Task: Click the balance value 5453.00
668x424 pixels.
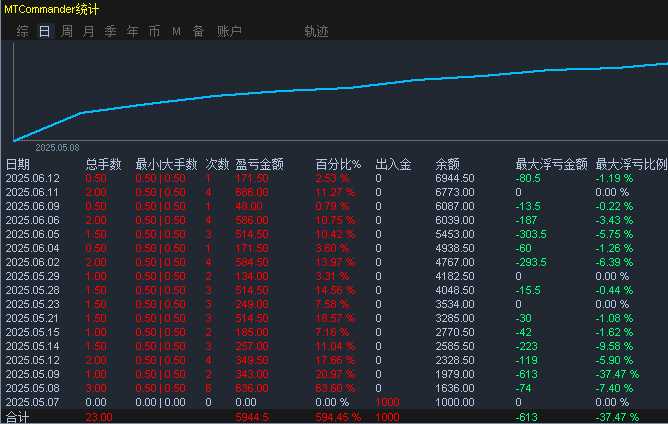Action: [455, 234]
